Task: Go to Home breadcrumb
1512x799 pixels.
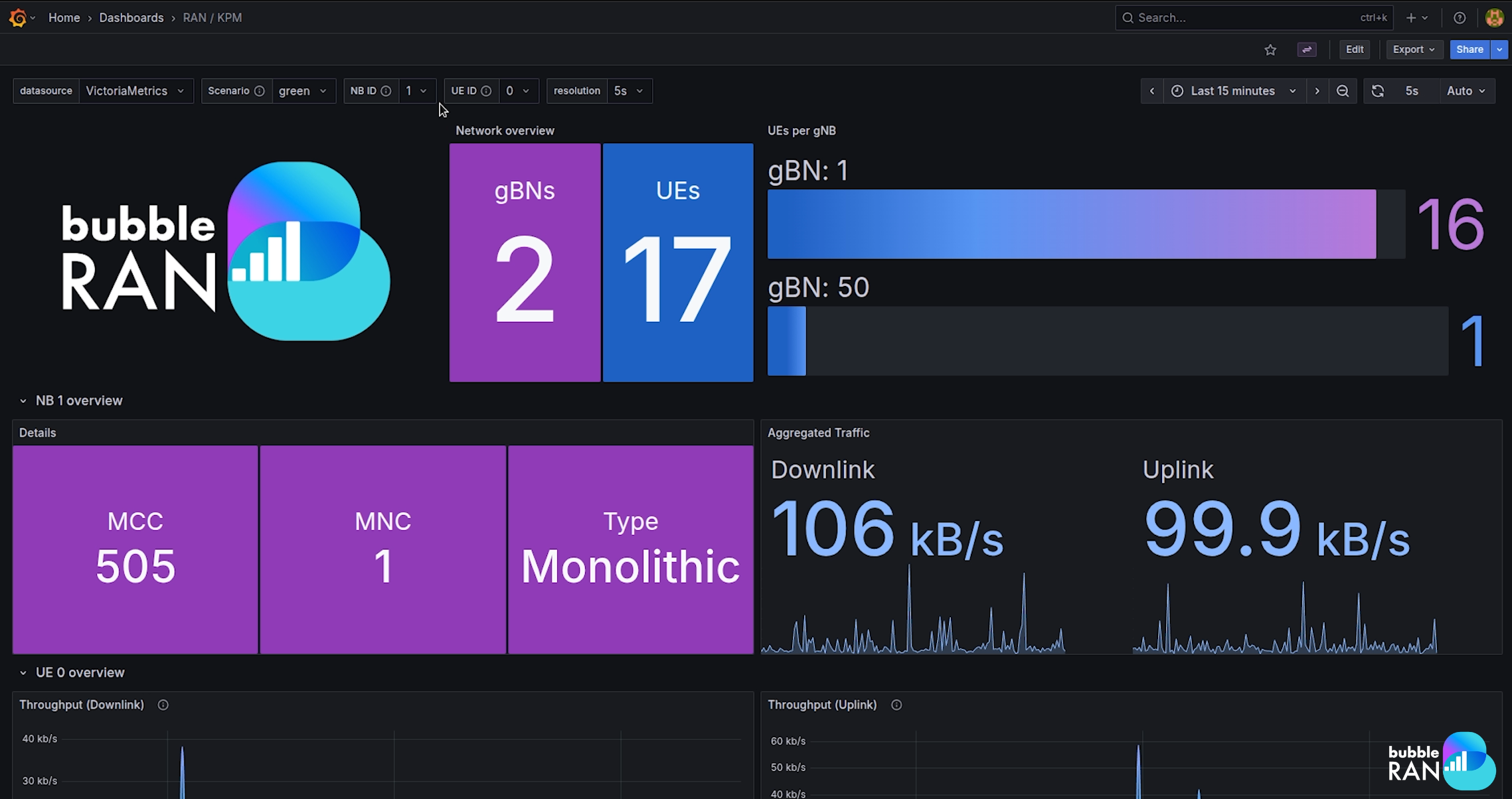Action: pyautogui.click(x=64, y=18)
